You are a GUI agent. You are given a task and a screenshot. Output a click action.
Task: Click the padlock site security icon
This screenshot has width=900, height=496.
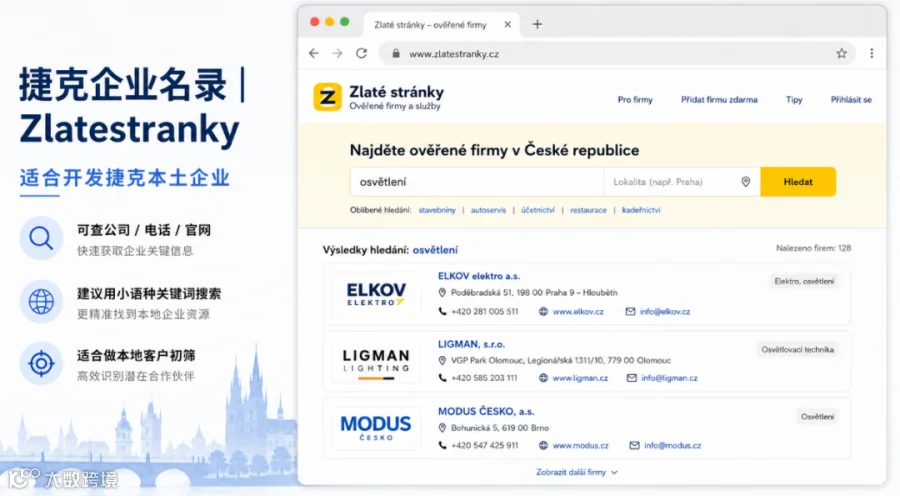click(x=395, y=53)
